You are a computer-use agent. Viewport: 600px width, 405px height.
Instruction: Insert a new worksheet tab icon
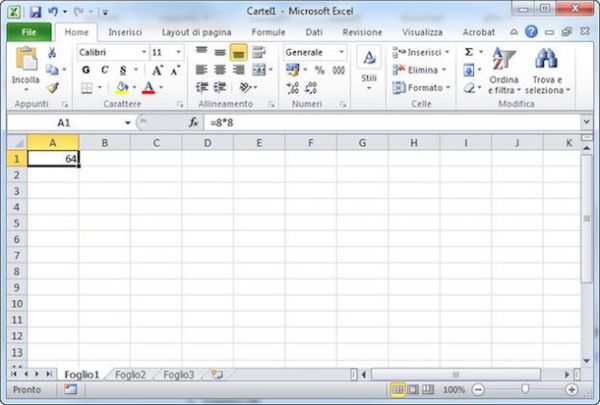tap(217, 374)
